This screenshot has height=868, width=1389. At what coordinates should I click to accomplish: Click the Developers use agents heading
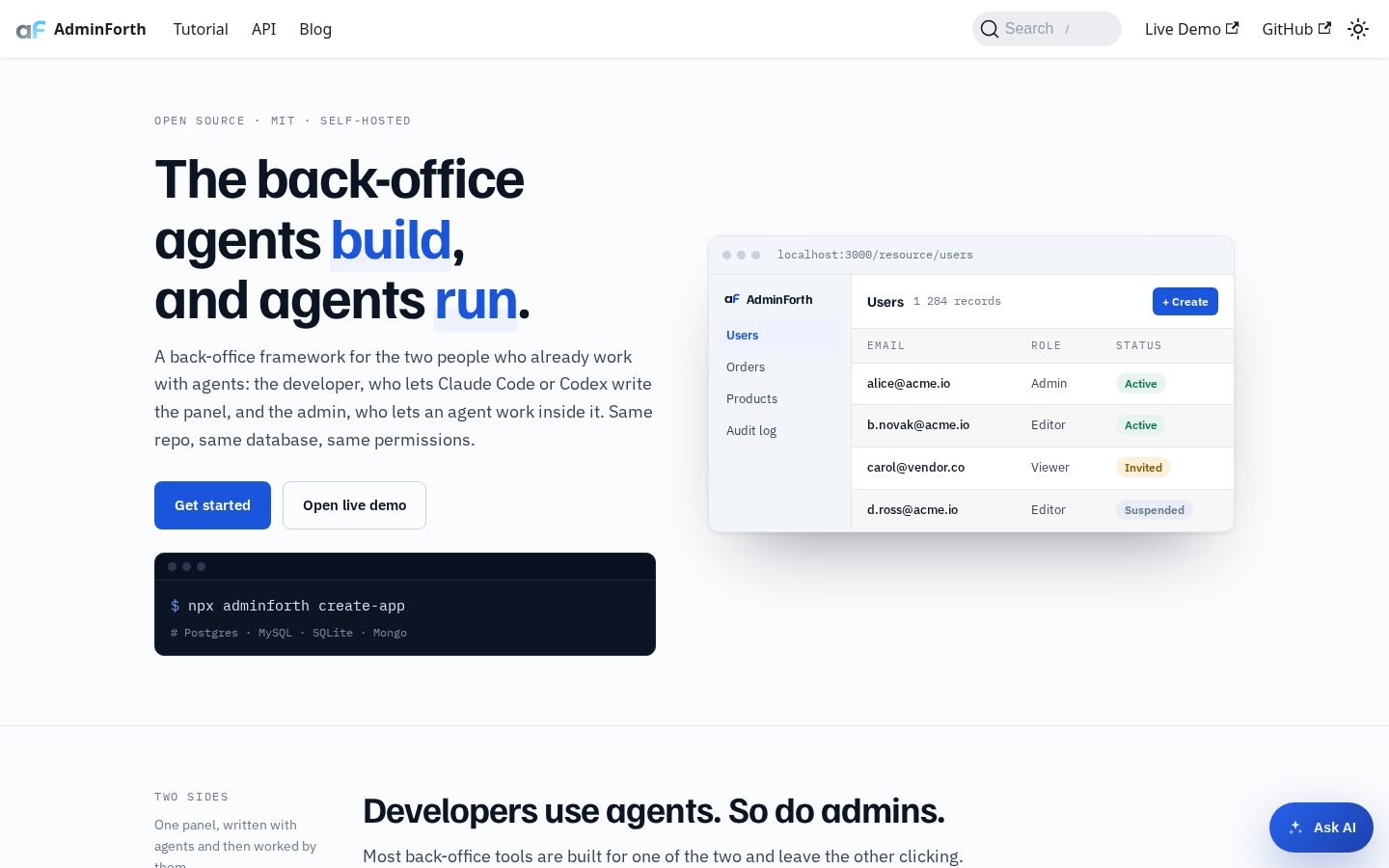click(653, 812)
